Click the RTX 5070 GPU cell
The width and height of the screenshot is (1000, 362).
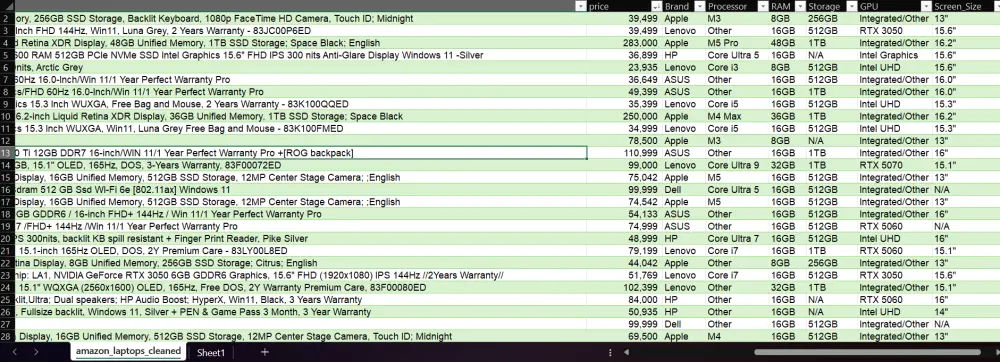pyautogui.click(x=895, y=165)
